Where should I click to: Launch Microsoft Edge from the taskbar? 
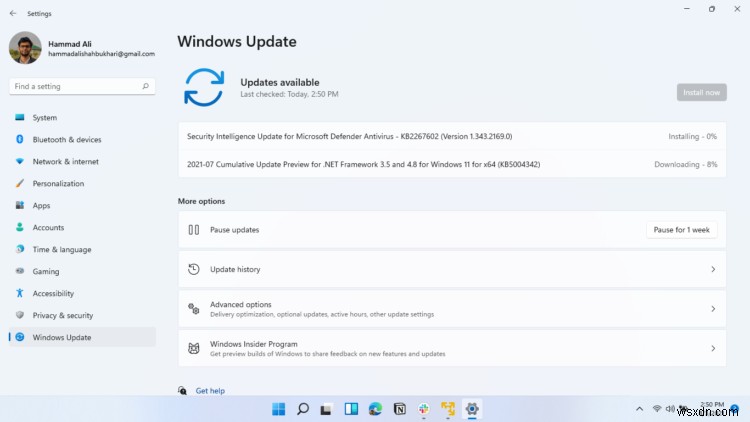375,409
